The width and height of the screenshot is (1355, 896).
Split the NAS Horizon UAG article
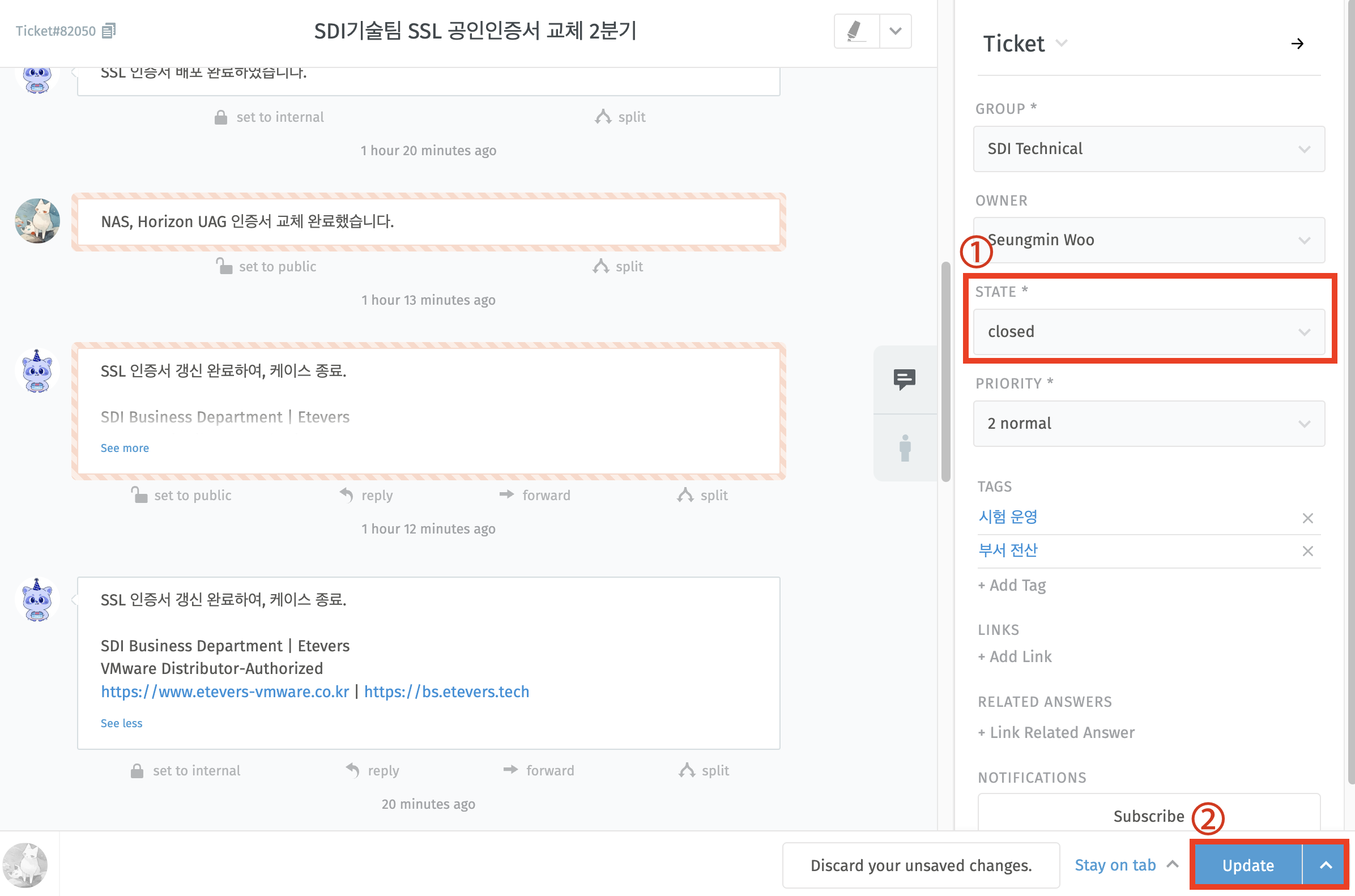(x=619, y=267)
